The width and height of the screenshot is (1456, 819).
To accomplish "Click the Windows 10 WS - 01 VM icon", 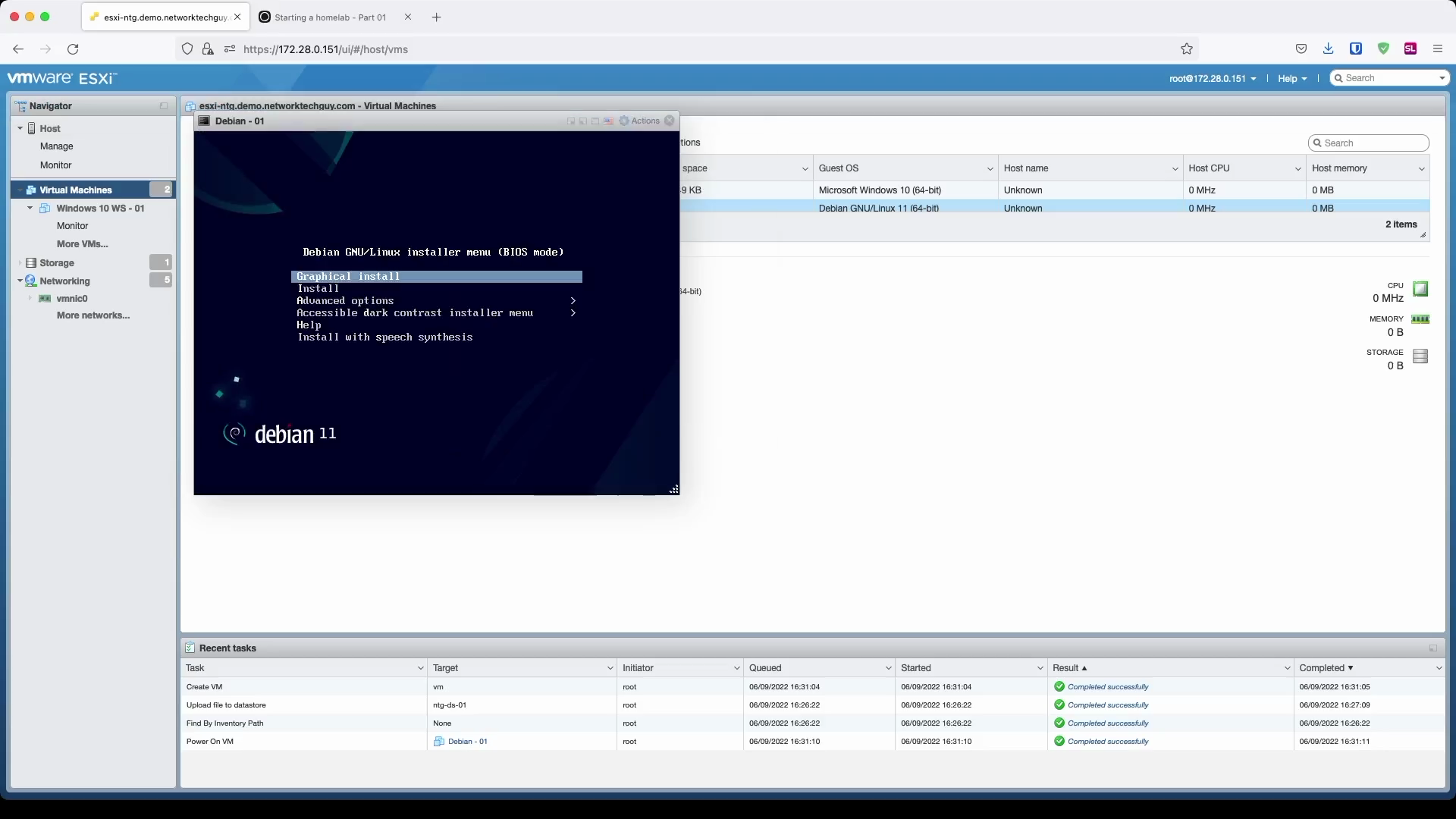I will coord(45,209).
